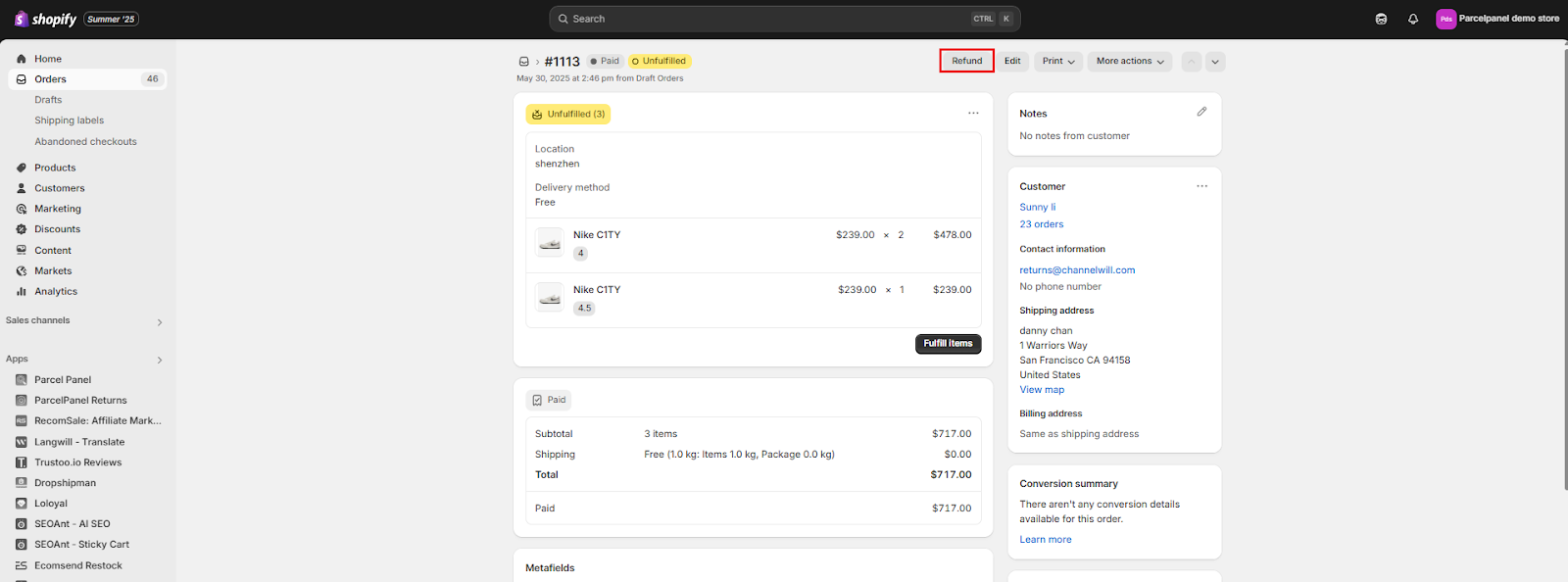
Task: Click the View map link
Action: click(x=1042, y=390)
